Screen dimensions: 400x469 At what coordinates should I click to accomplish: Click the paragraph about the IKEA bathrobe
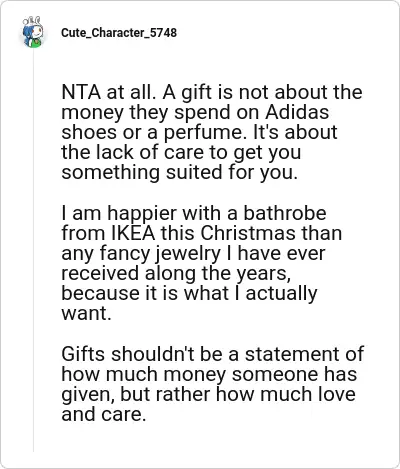pos(201,263)
